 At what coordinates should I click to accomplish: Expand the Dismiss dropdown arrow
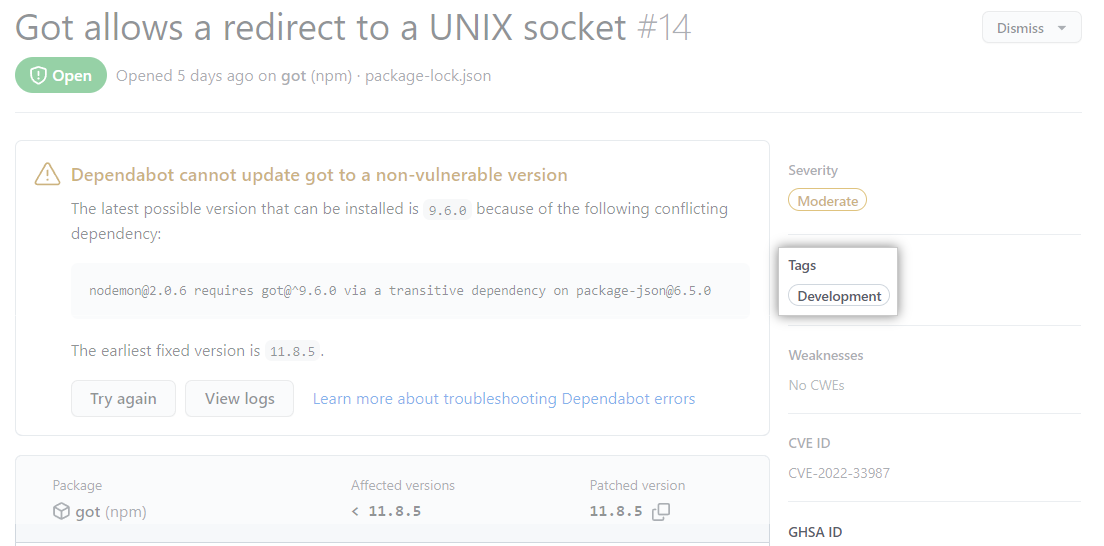[x=1061, y=29]
